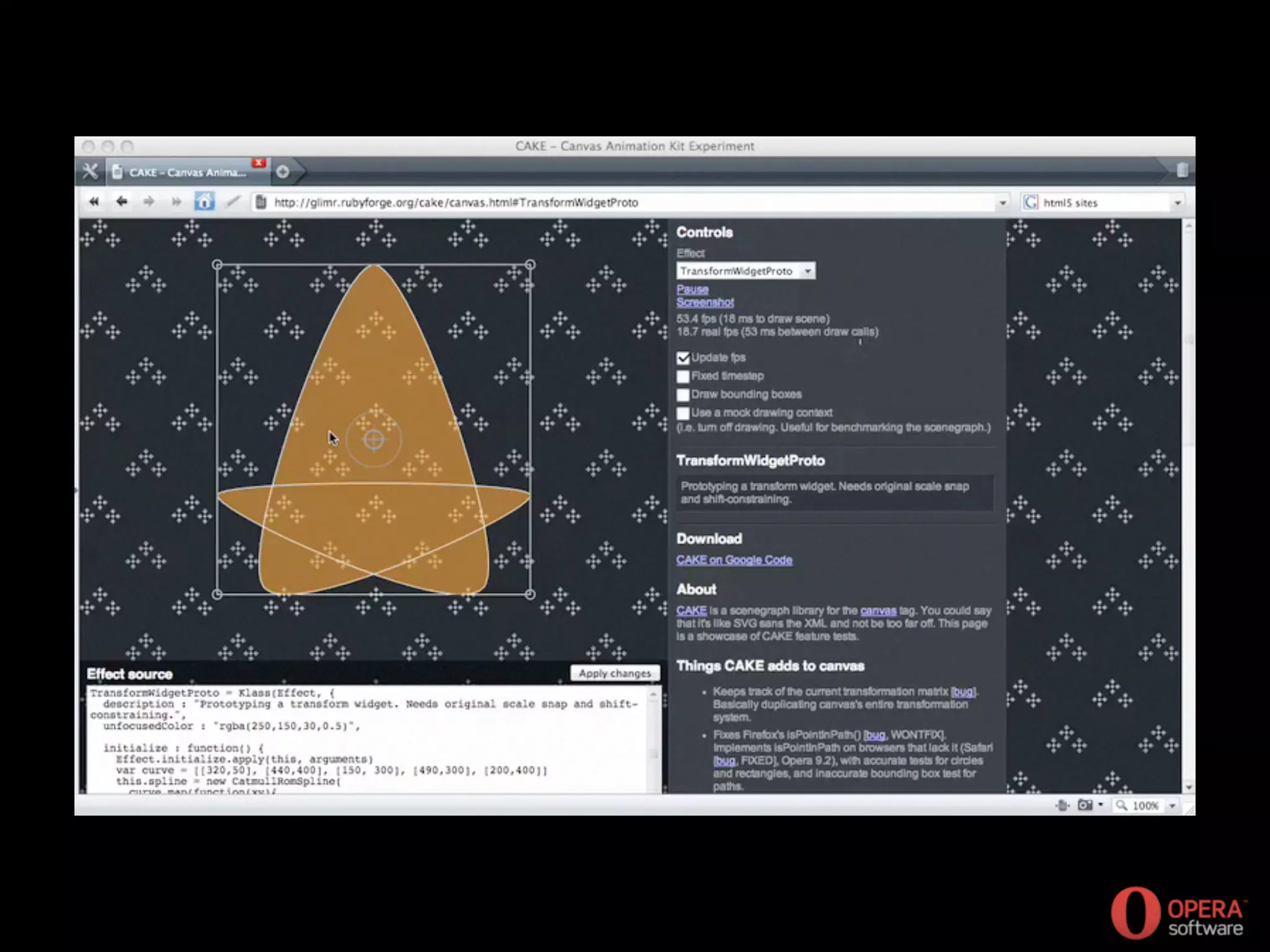Viewport: 1270px width, 952px height.
Task: Open the TransformWidgetProto effect dropdown
Action: pos(745,271)
